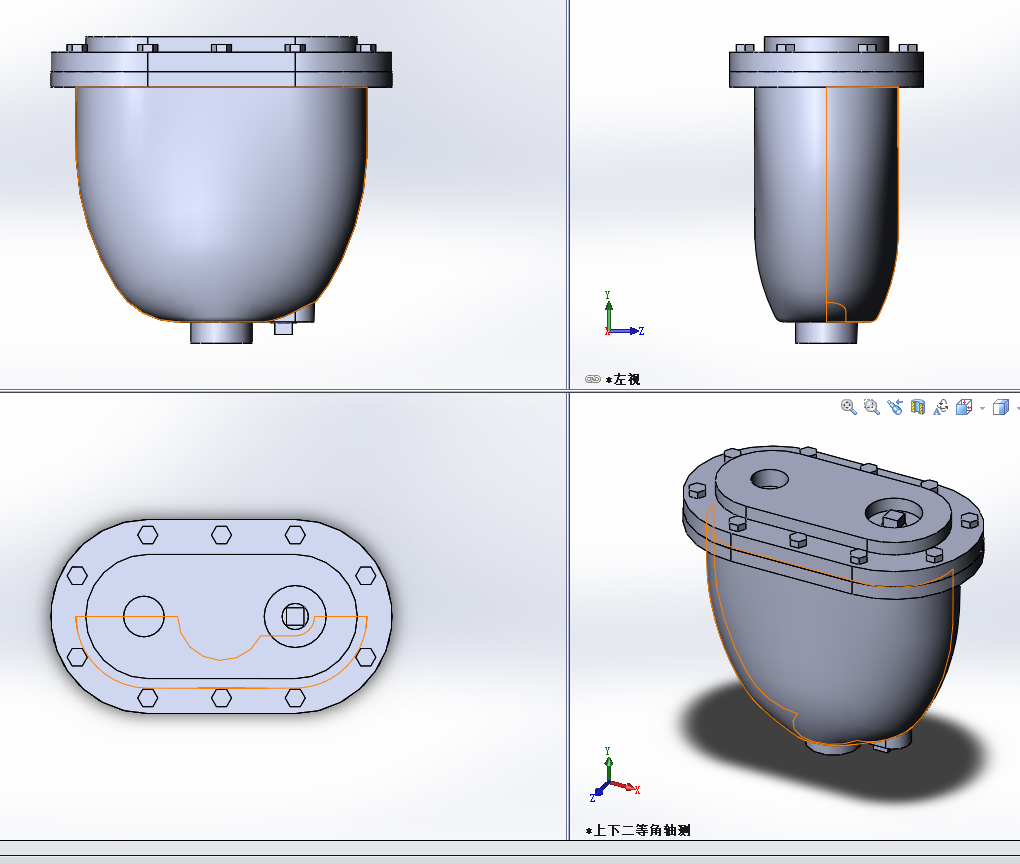Viewport: 1020px width, 864px height.
Task: Restore the Previous View
Action: tap(894, 407)
